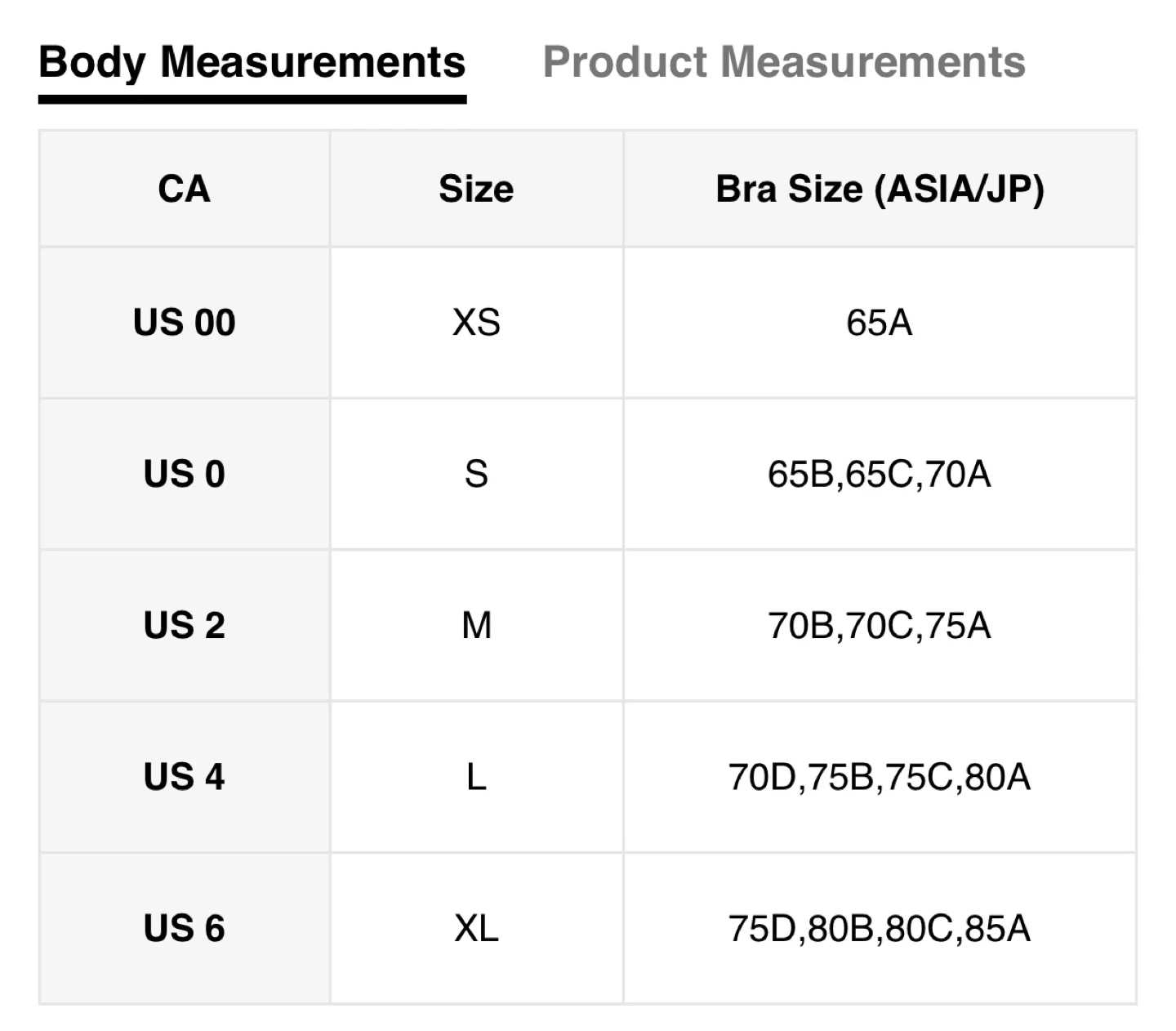
Task: Select the US 6 row label
Action: click(185, 929)
